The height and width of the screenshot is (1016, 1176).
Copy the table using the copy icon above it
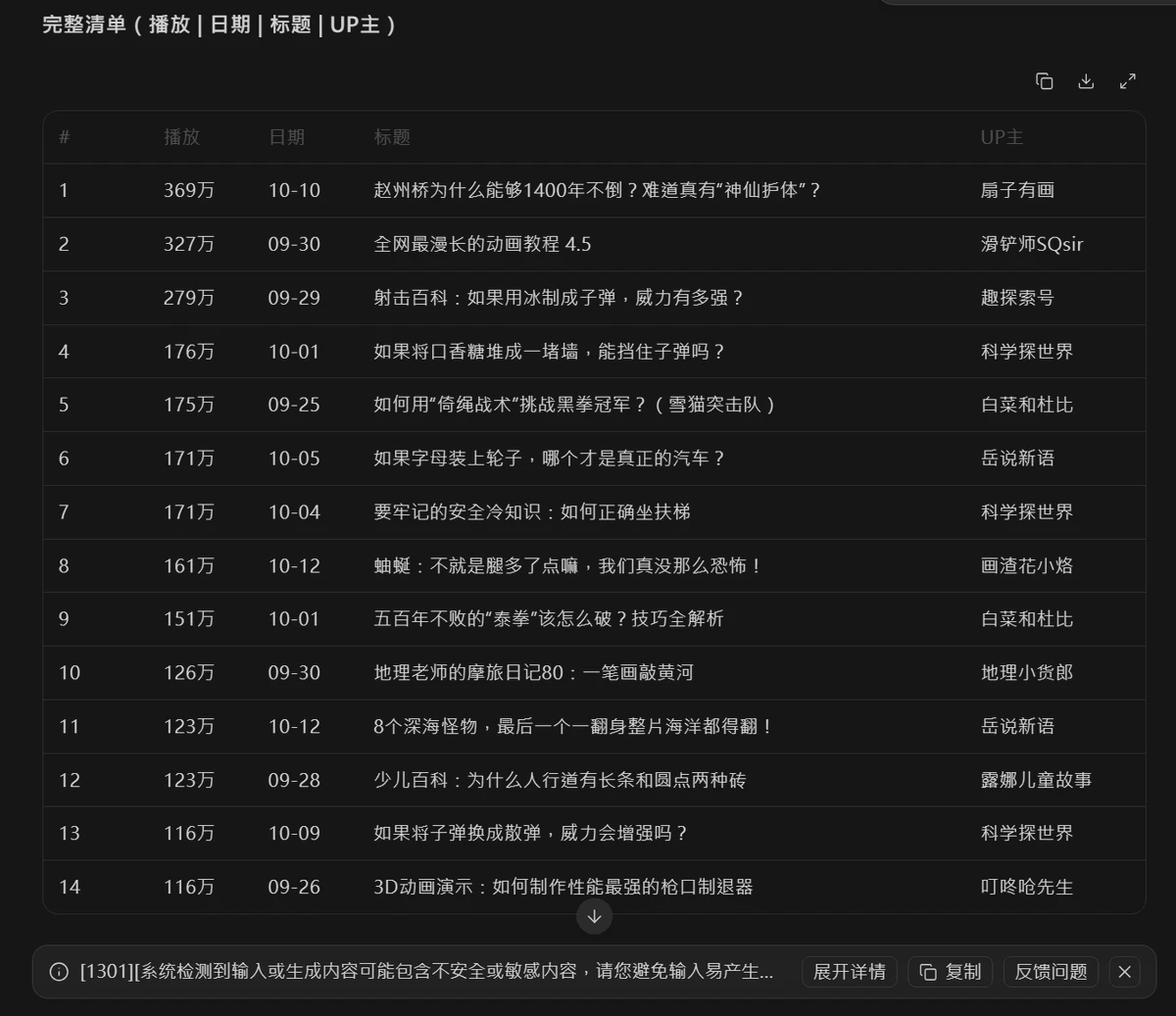pos(1045,81)
